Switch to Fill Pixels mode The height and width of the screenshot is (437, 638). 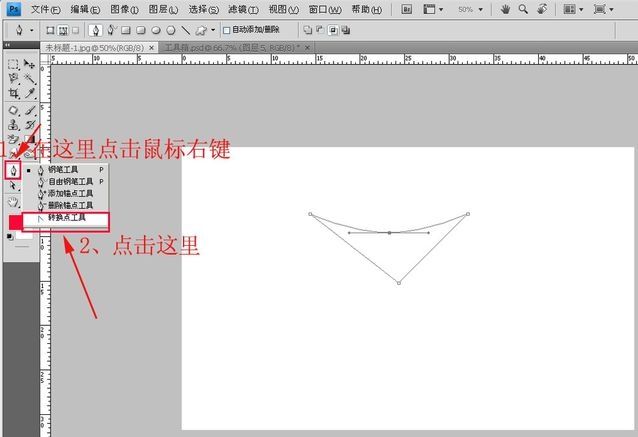click(x=76, y=30)
